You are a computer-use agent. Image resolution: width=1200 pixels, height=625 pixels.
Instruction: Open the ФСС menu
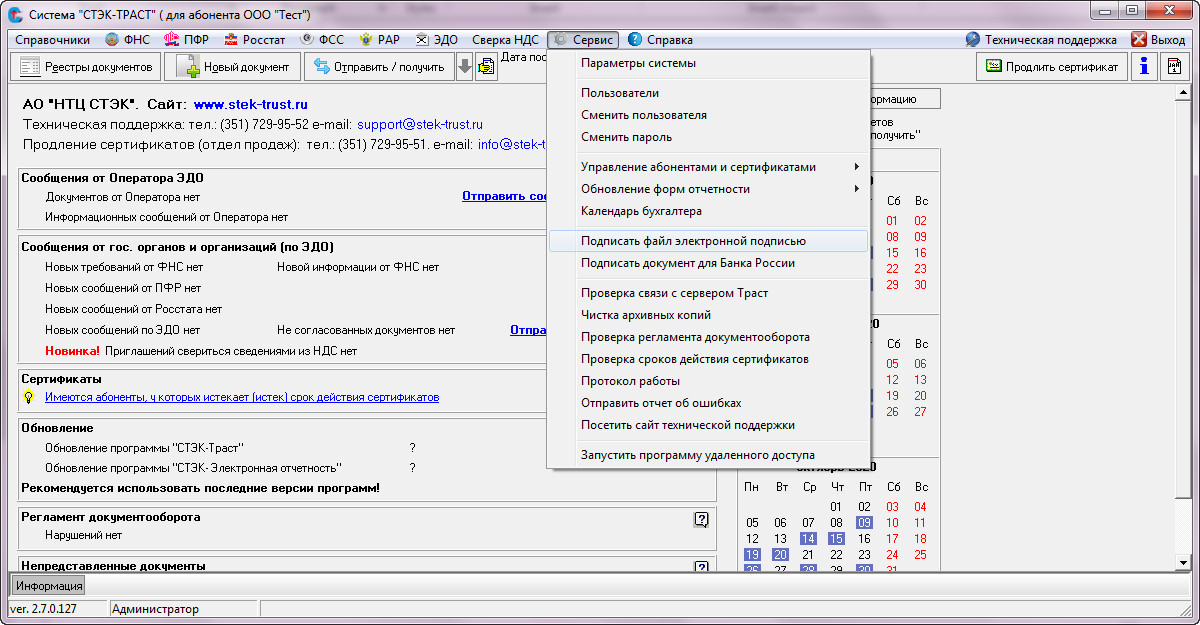point(321,40)
